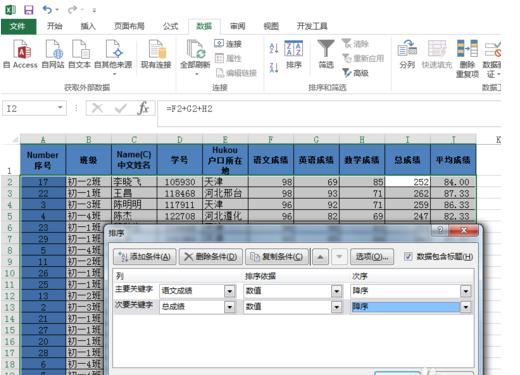Expand the Refresh All dropdown arrow
The height and width of the screenshot is (375, 520).
coord(197,74)
